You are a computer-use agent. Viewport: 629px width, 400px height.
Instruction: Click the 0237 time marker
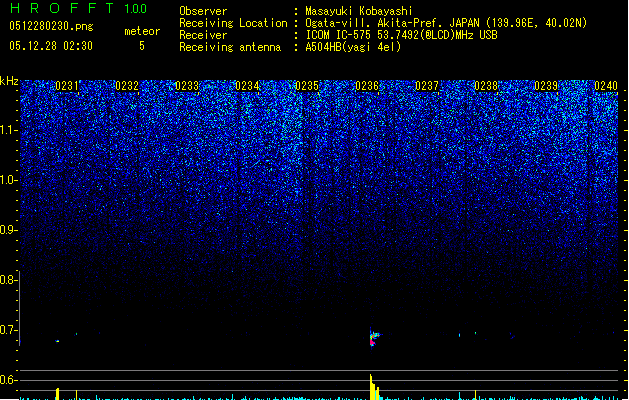coord(427,86)
